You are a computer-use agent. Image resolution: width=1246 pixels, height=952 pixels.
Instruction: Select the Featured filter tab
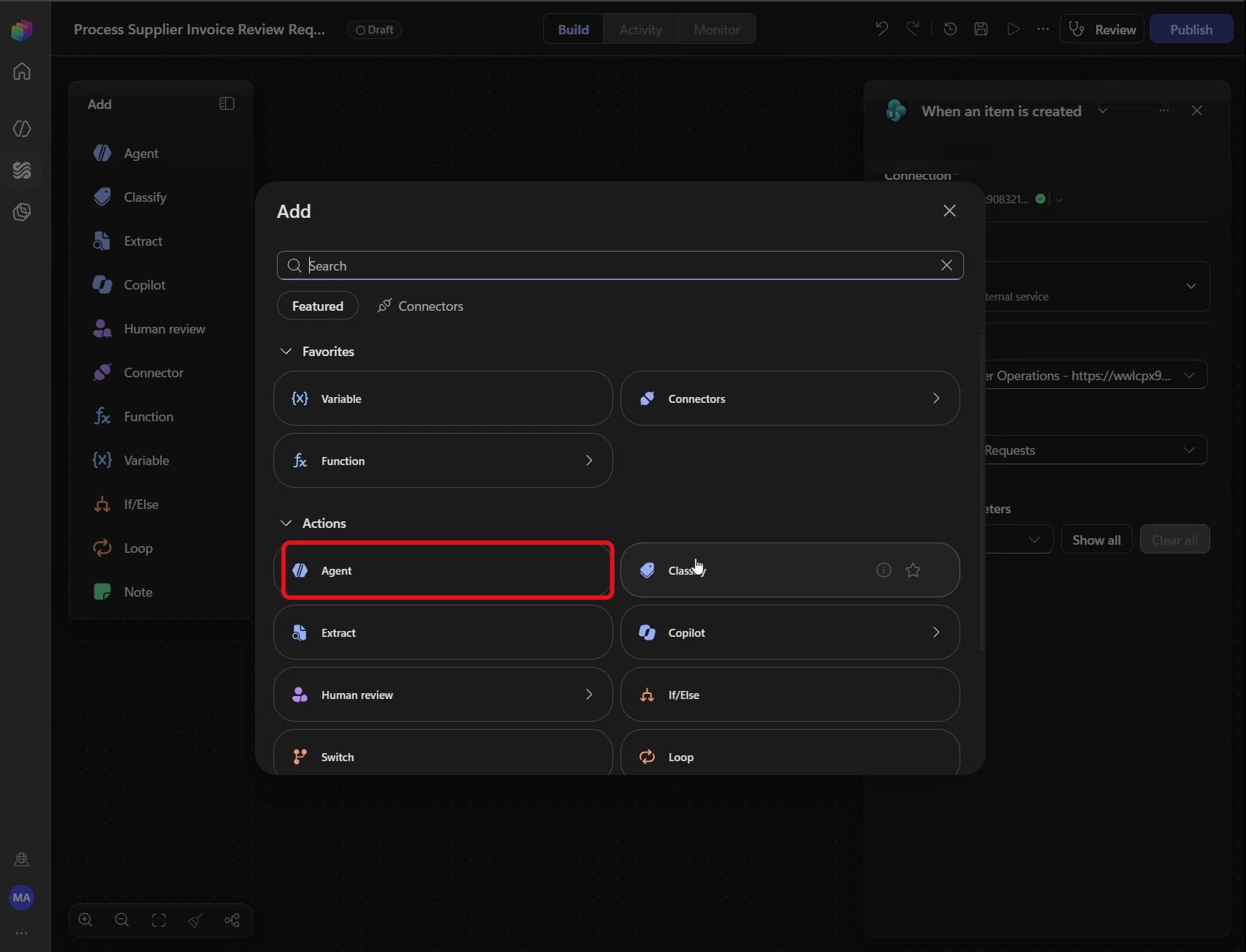pos(317,306)
